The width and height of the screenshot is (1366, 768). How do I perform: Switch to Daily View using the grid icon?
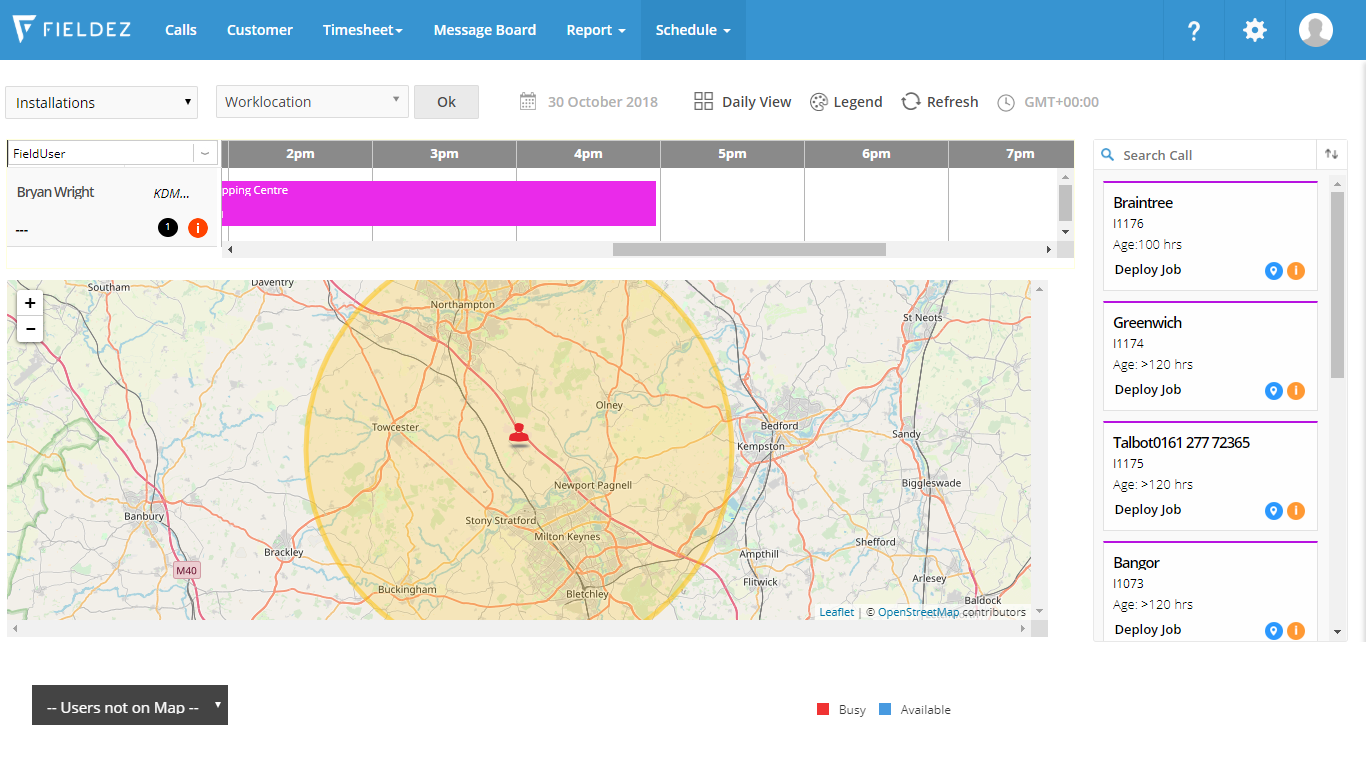click(x=703, y=101)
